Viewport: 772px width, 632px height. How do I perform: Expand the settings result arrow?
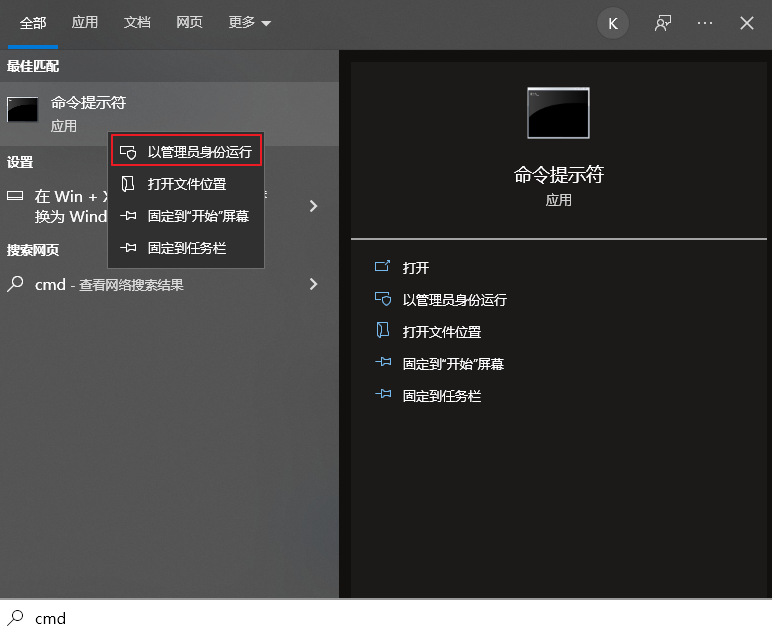314,206
